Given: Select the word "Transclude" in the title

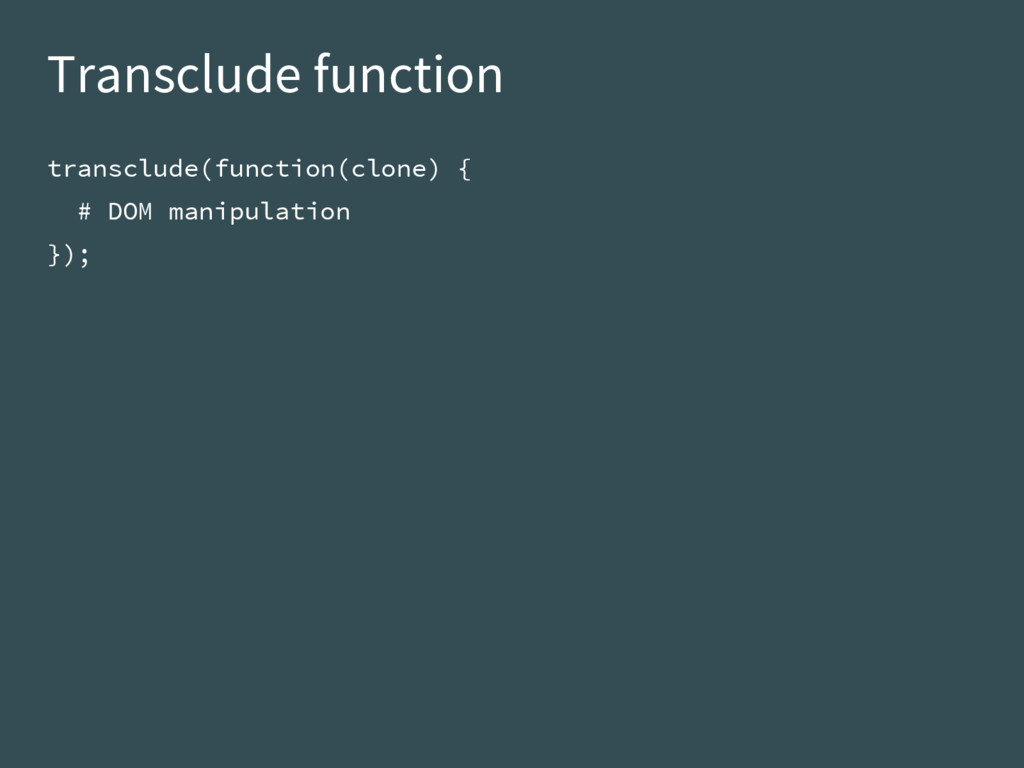Looking at the screenshot, I should (x=174, y=74).
